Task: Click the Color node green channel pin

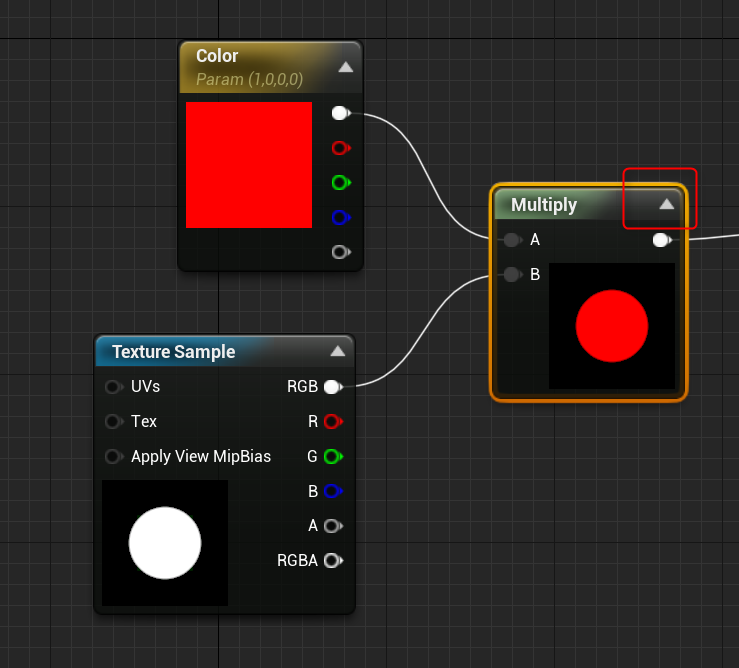Action: [341, 182]
